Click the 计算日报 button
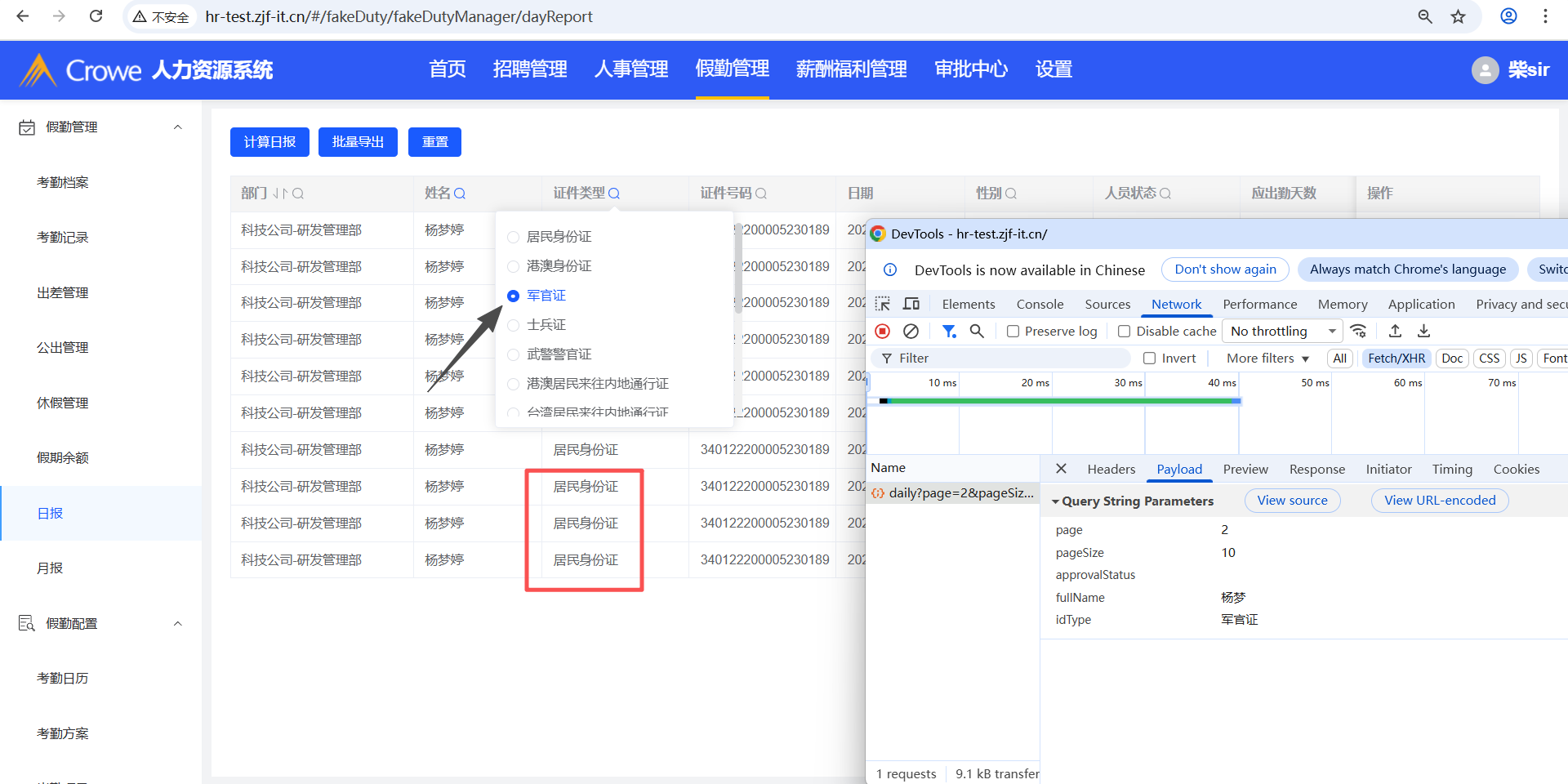This screenshot has height=784, width=1568. pyautogui.click(x=269, y=142)
